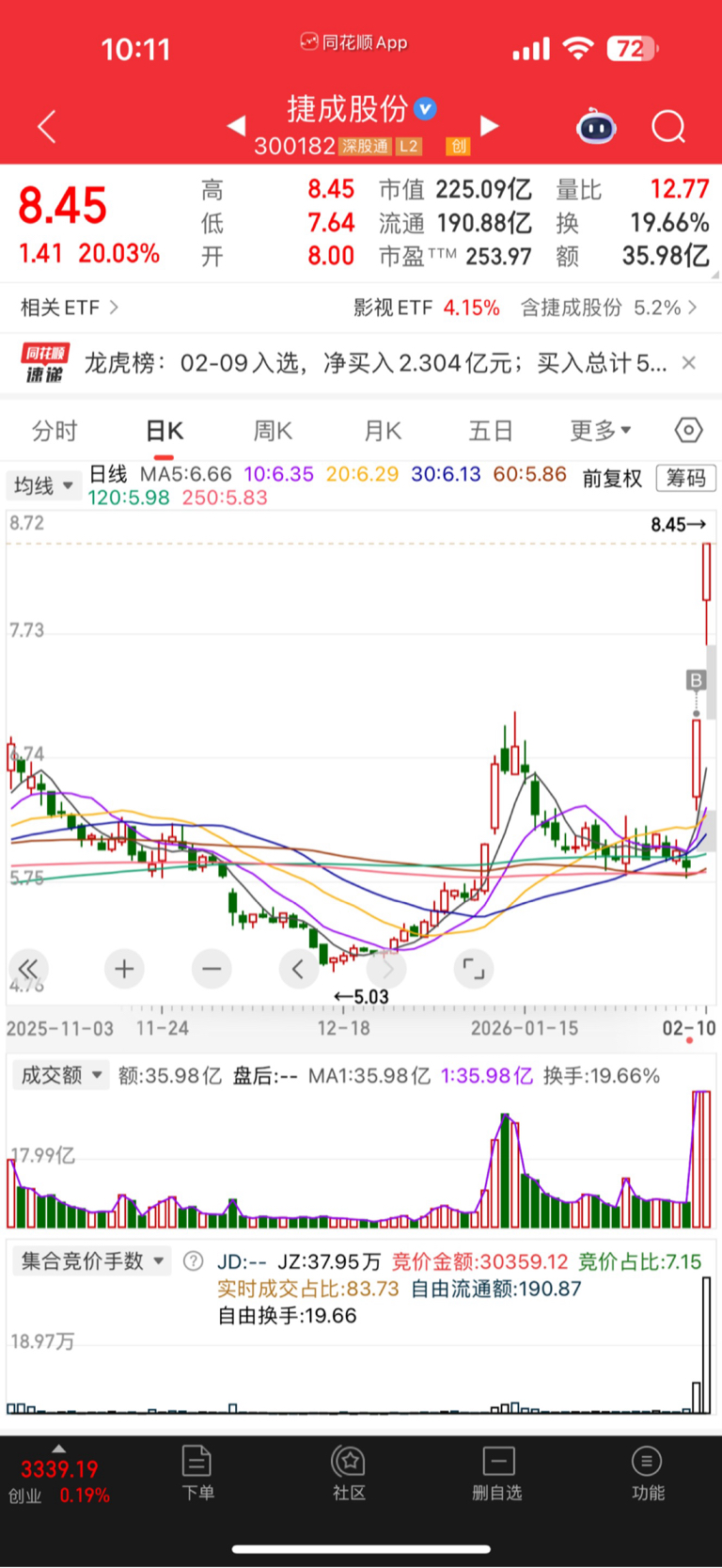Open 影视ETF 4.15% link
The width and height of the screenshot is (722, 1568).
[x=427, y=308]
